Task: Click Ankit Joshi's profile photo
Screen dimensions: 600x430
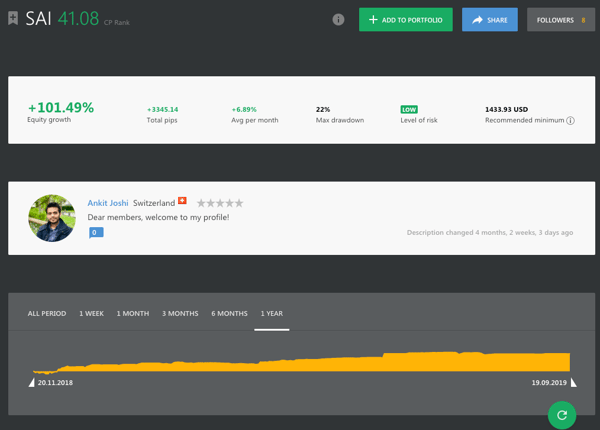Action: pyautogui.click(x=52, y=218)
